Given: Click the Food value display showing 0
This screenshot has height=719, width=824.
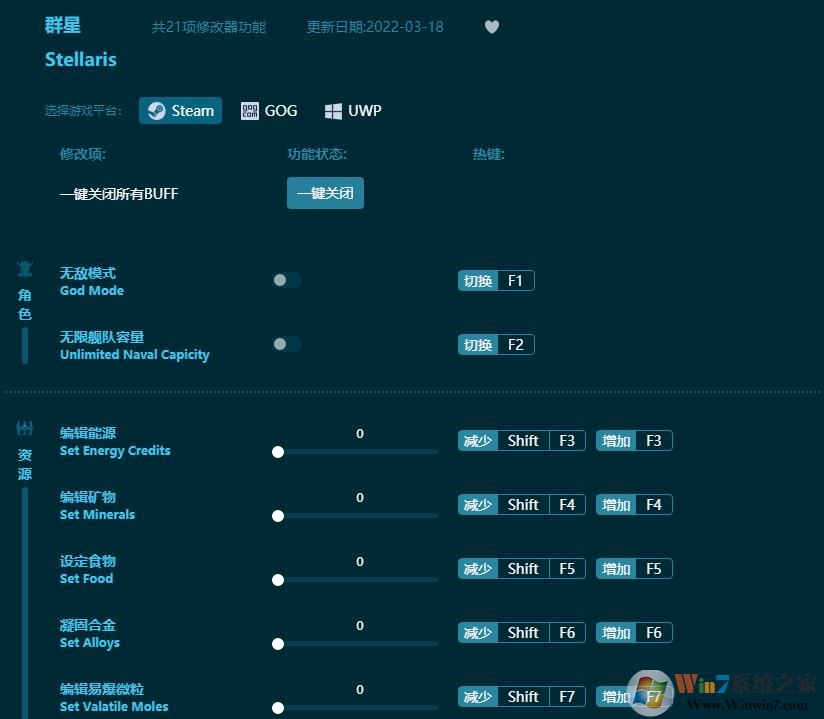Looking at the screenshot, I should point(359,561).
